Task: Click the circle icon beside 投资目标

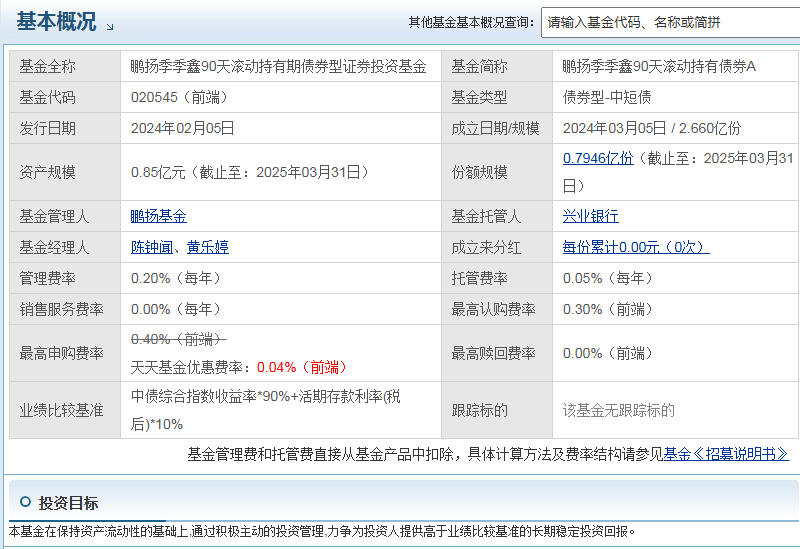Action: (25, 502)
